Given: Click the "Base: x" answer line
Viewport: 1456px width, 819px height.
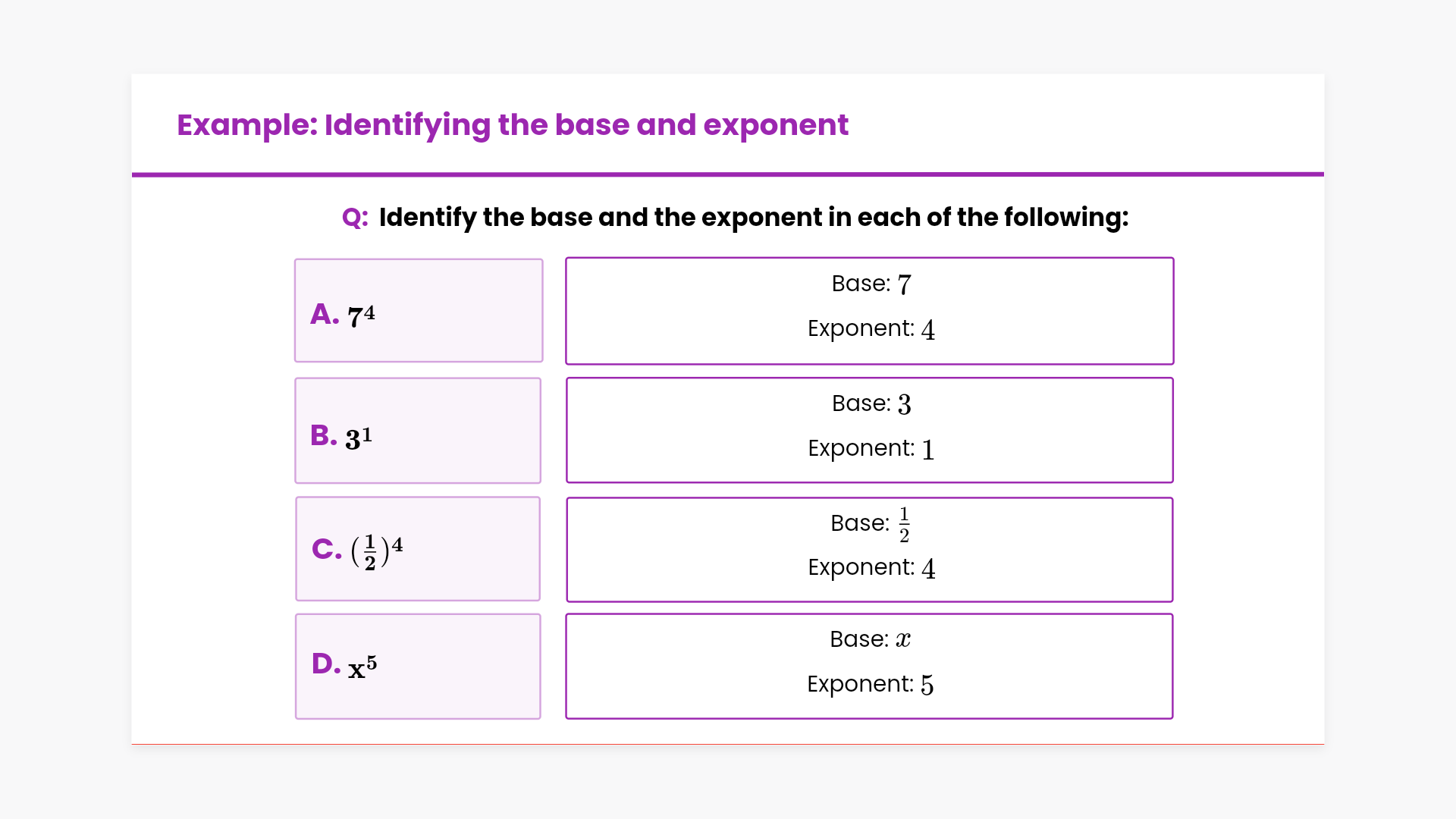Looking at the screenshot, I should pyautogui.click(x=870, y=639).
